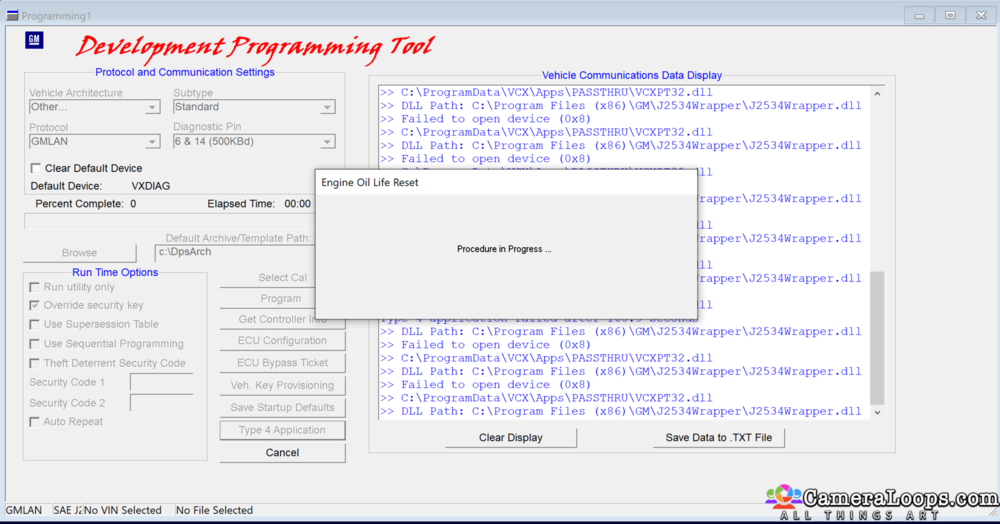Maximize the Programming1 window
The height and width of the screenshot is (524, 1000).
click(x=950, y=15)
